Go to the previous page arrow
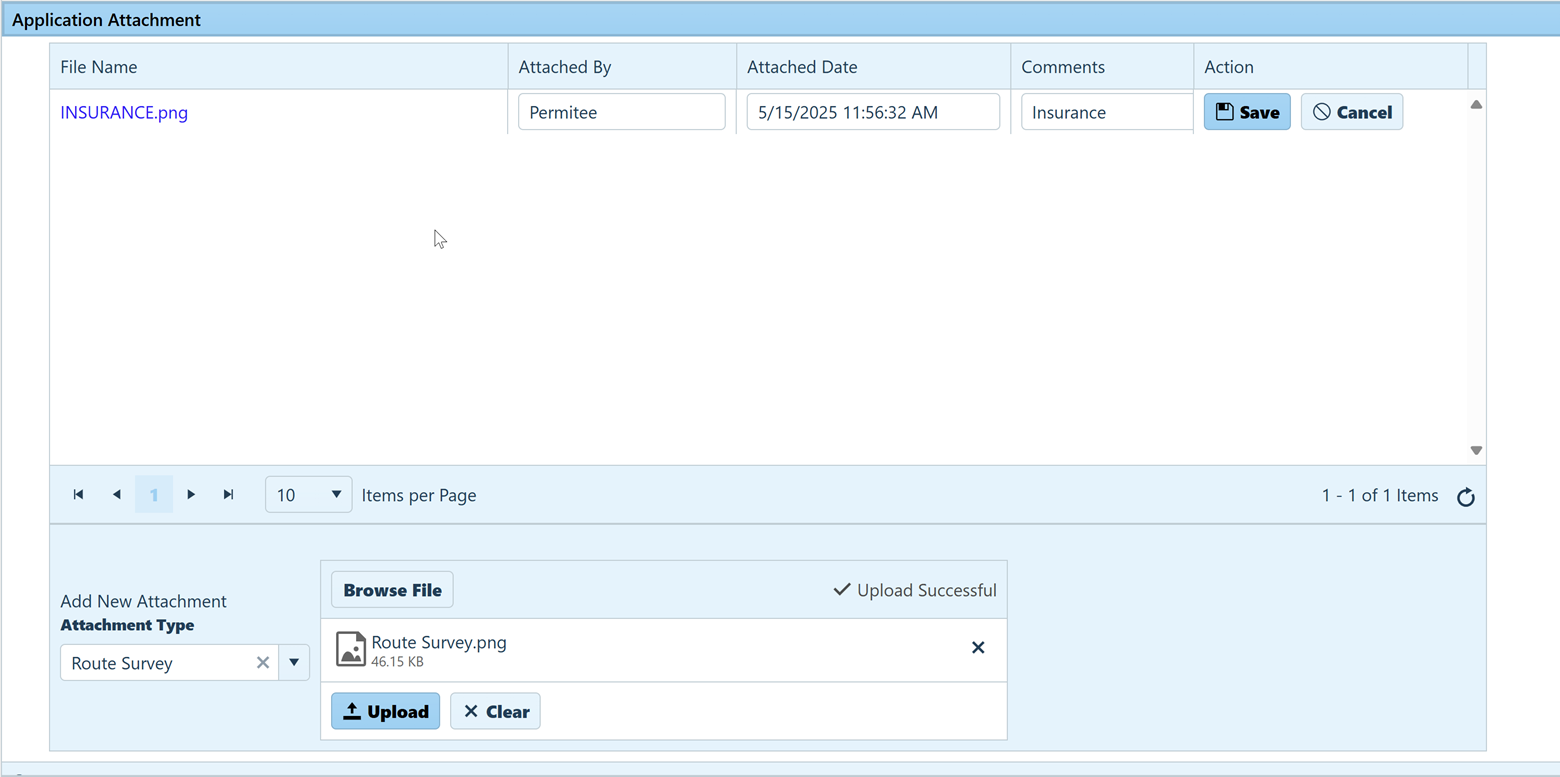The width and height of the screenshot is (1560, 777). [116, 495]
